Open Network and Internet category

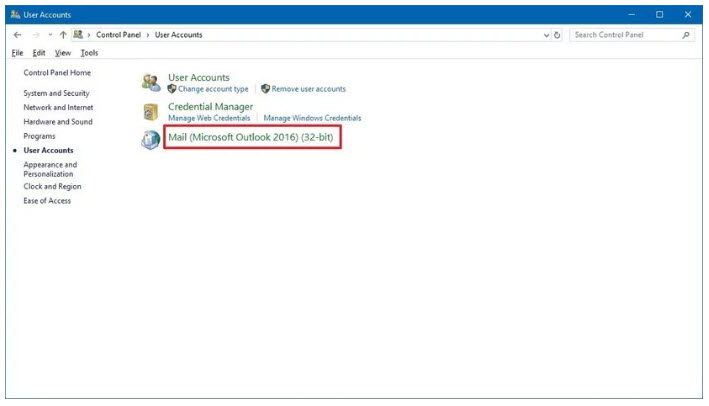coord(58,108)
